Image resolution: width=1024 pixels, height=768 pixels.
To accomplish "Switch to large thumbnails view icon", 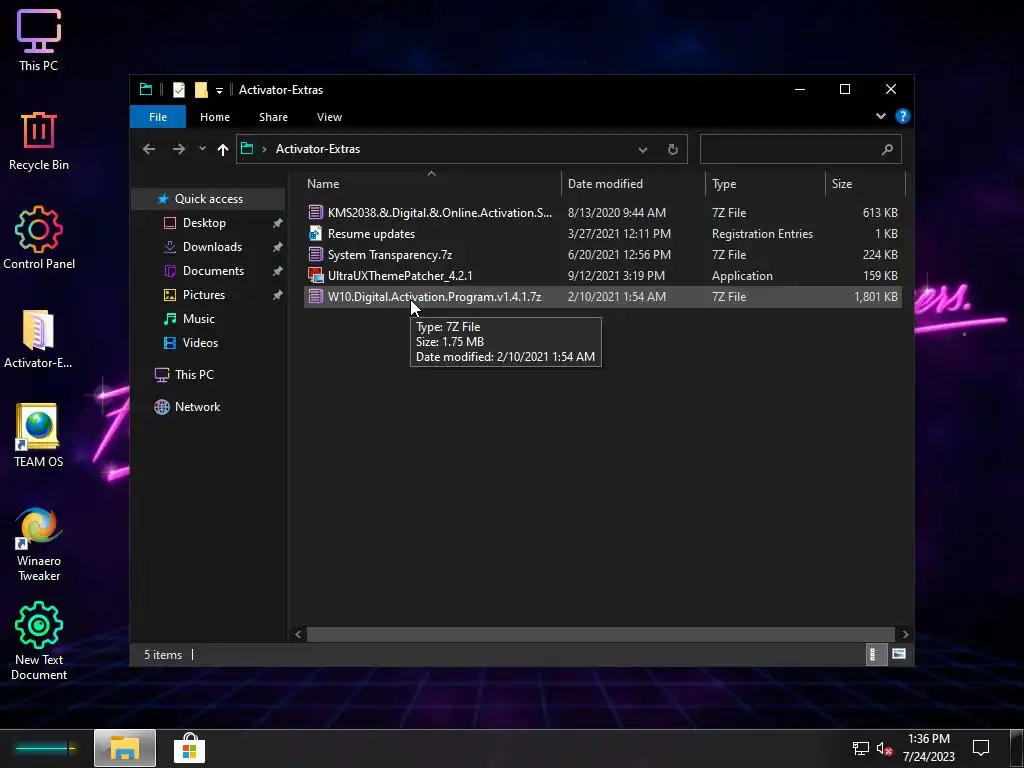I will 899,654.
